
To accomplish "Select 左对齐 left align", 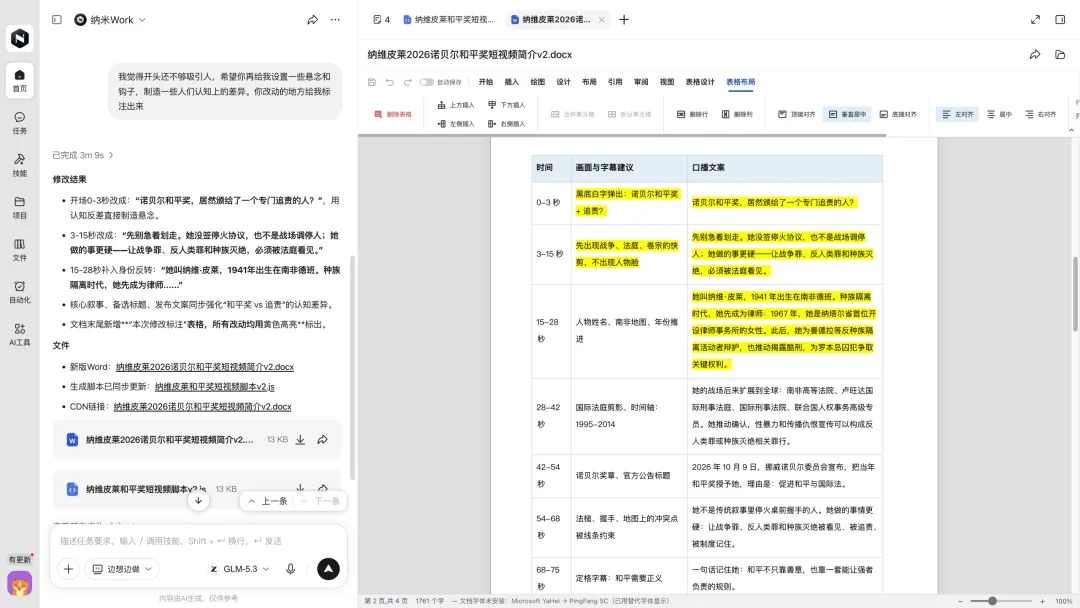I will (x=957, y=114).
